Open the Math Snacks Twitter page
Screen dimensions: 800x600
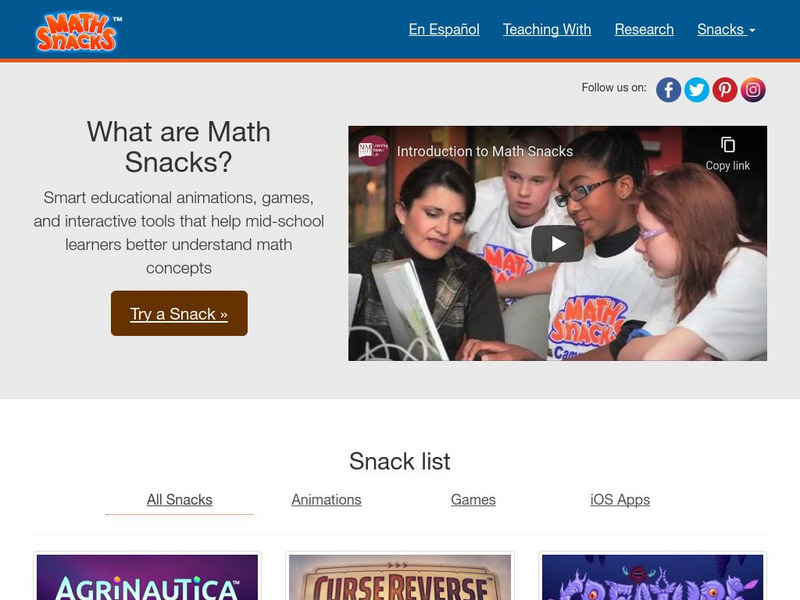pos(696,90)
